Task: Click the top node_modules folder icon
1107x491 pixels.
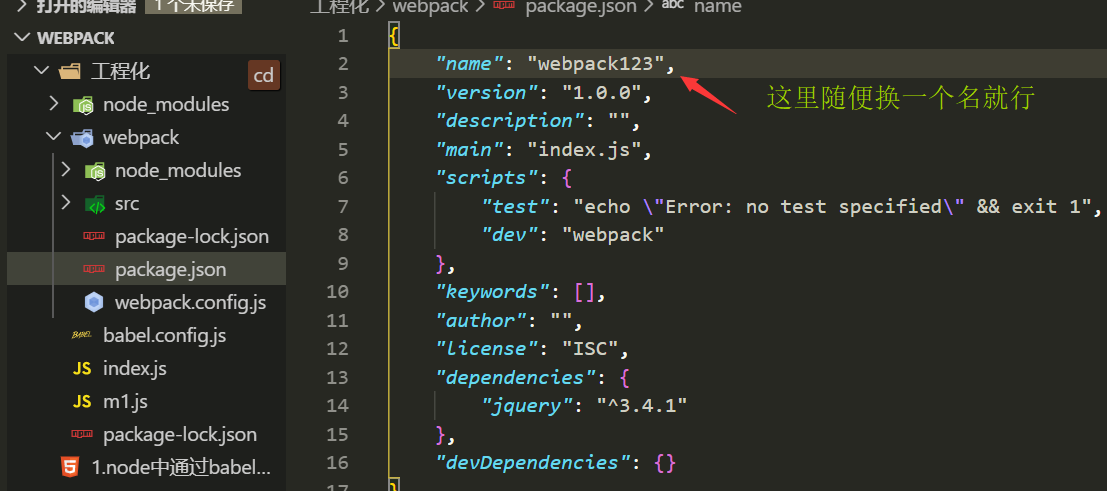Action: pos(83,105)
